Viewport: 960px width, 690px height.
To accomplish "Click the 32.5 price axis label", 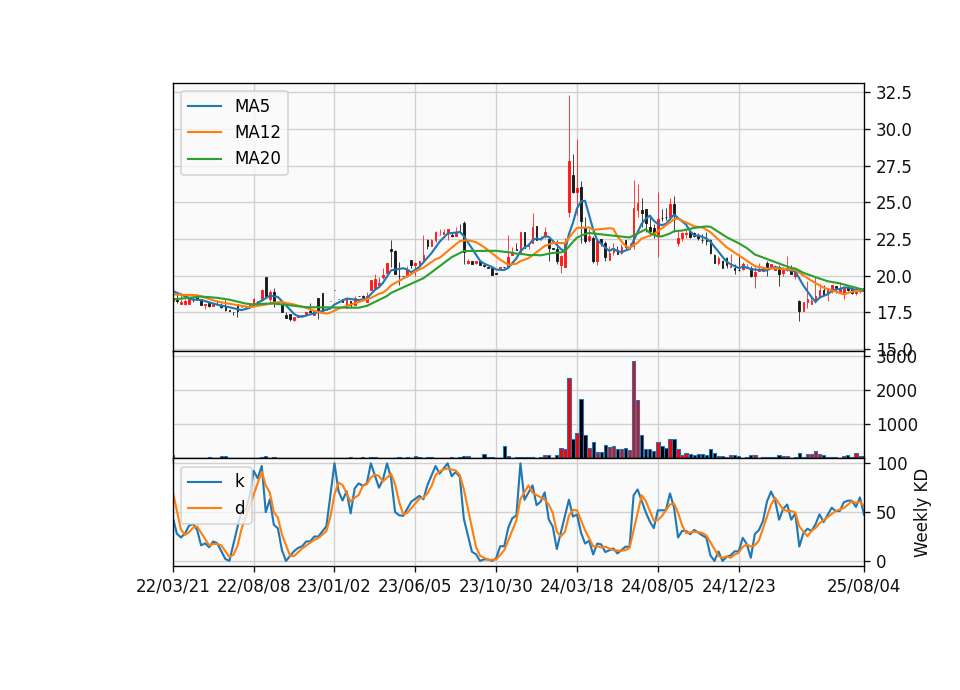I will [x=894, y=93].
